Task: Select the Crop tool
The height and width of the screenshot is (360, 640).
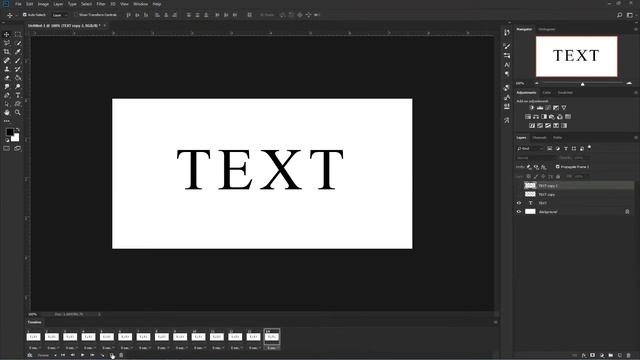Action: 7,52
